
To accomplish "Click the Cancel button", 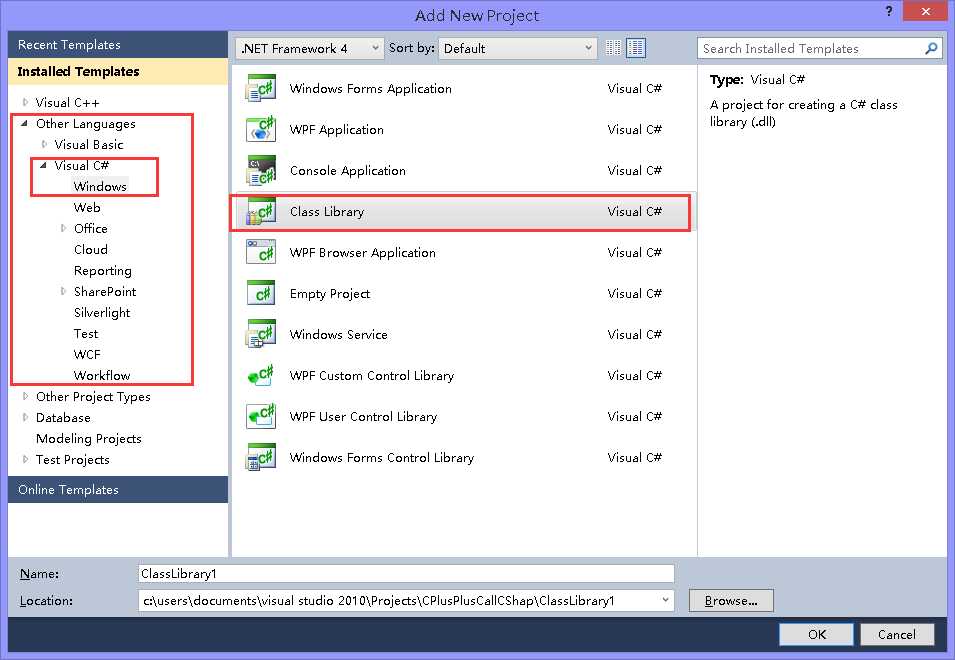I will 897,634.
